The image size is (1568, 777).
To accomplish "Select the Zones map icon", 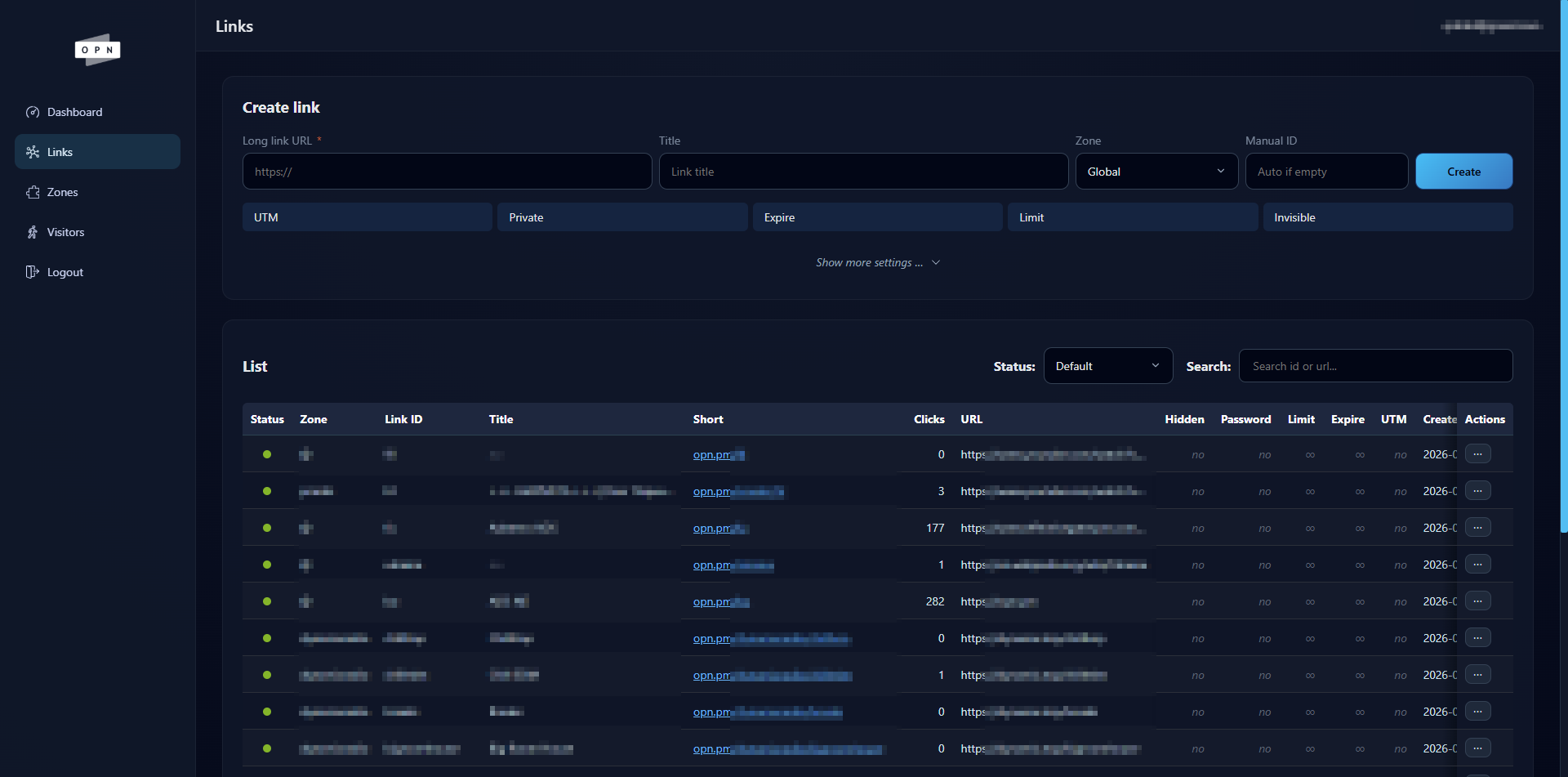I will 33,192.
